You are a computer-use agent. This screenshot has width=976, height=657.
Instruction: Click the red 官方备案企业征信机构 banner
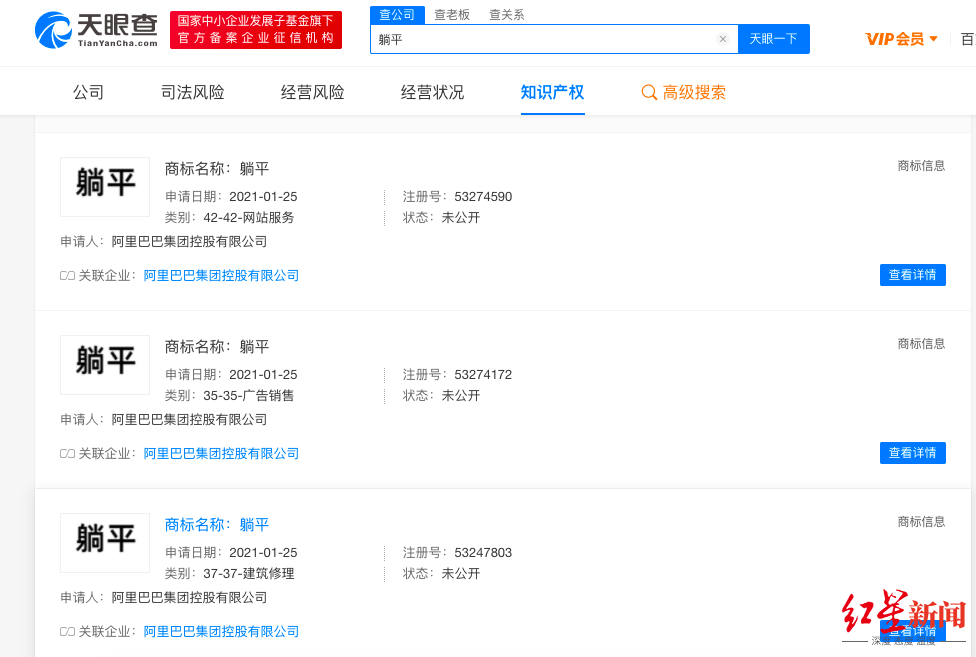256,29
